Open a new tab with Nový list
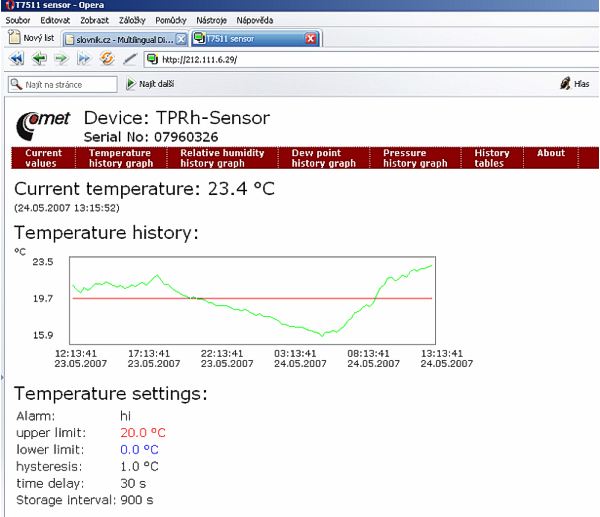 point(31,38)
